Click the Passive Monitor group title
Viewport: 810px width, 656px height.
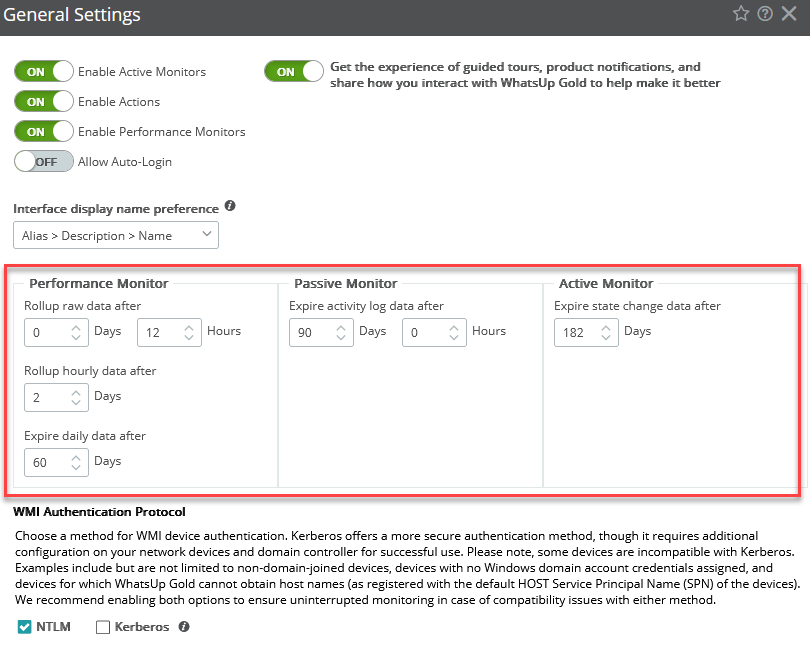coord(346,283)
